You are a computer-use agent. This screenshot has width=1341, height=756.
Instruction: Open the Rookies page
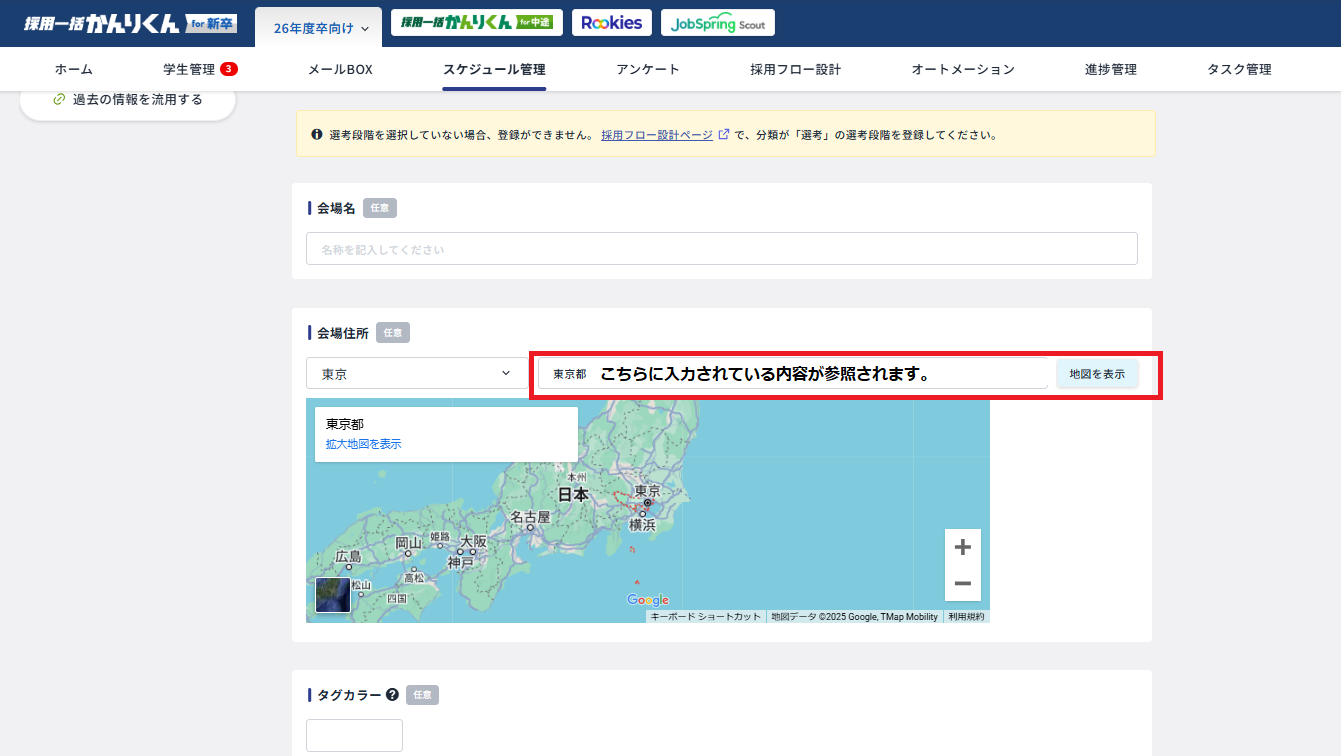click(611, 21)
